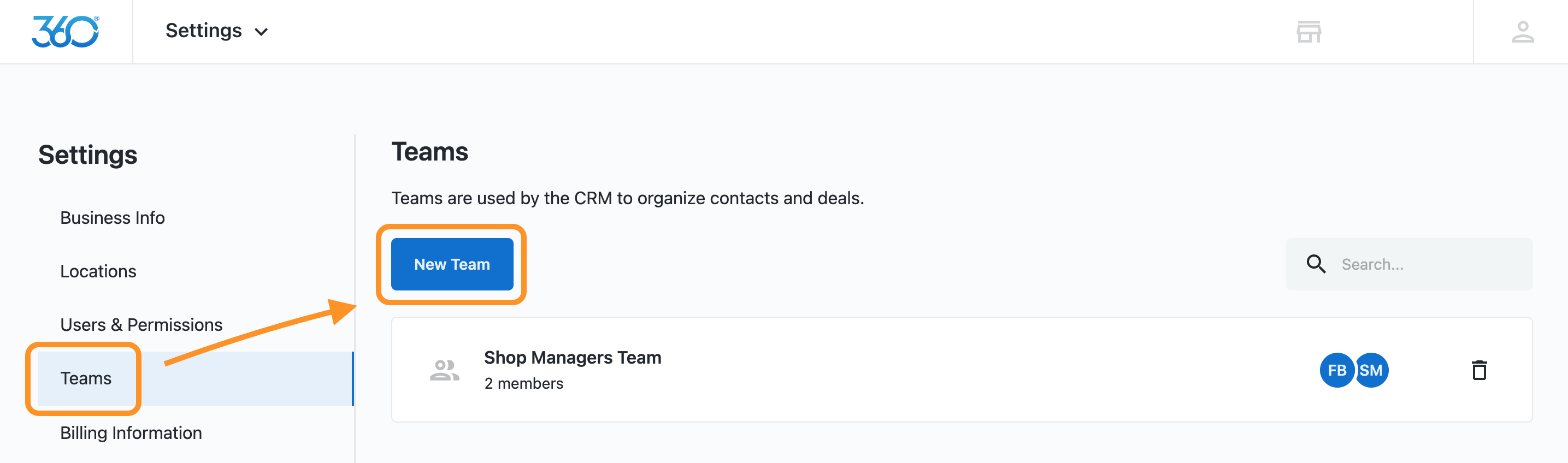This screenshot has width=1568, height=463.
Task: Open Billing Information settings
Action: (131, 432)
